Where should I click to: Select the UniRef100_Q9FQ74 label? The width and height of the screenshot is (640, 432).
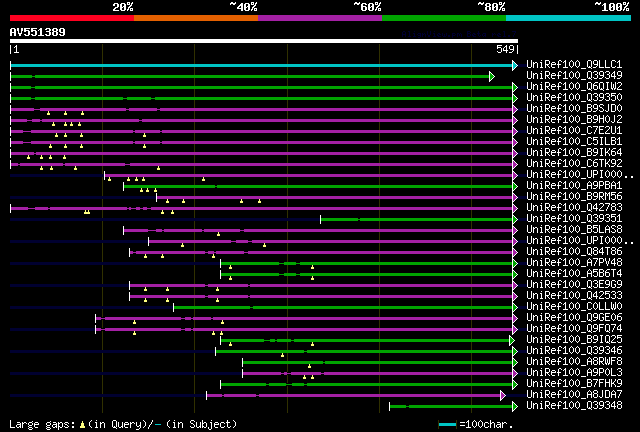574,329
